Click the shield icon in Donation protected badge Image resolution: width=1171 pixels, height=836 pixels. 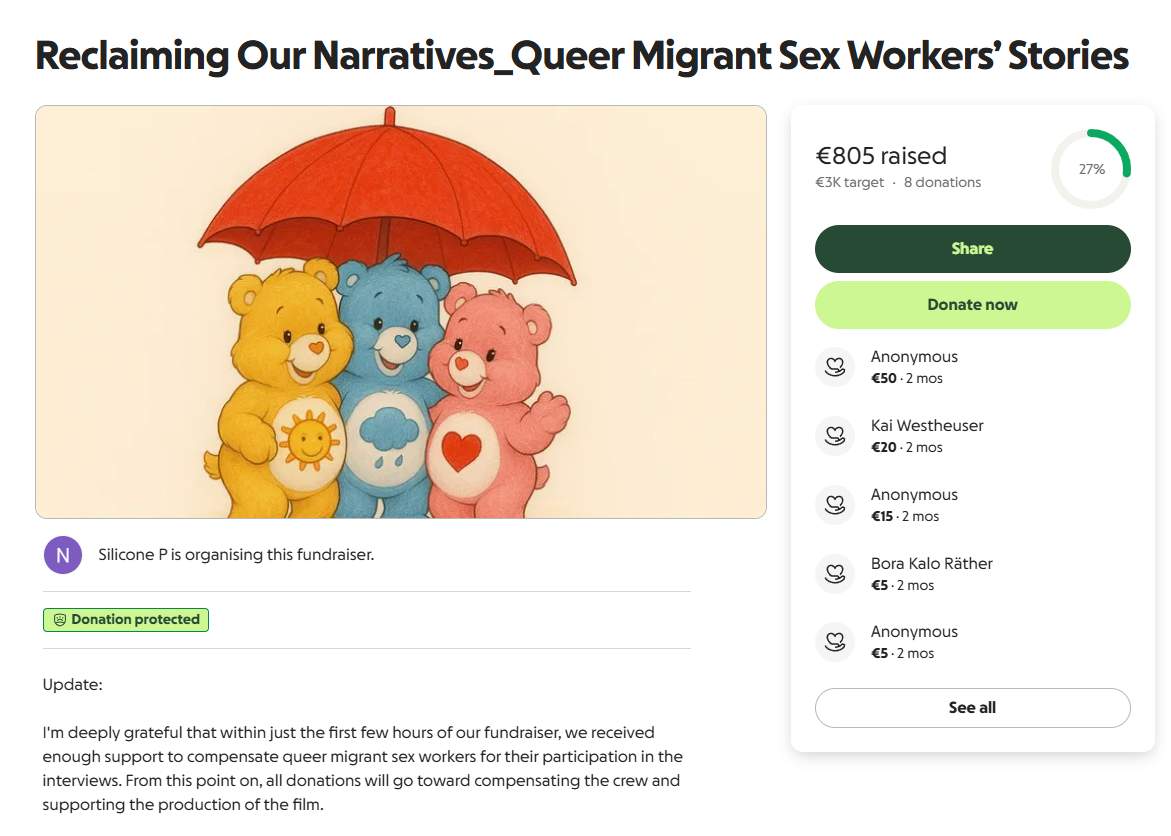coord(60,620)
